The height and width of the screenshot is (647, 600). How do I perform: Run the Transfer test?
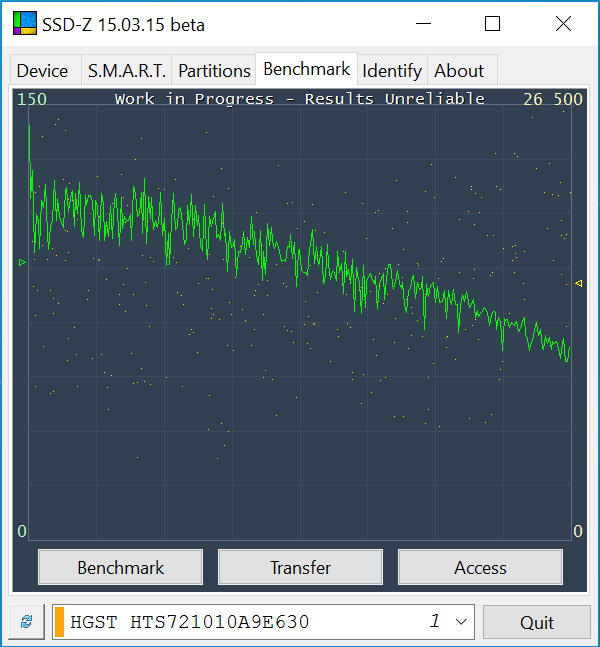[x=300, y=567]
